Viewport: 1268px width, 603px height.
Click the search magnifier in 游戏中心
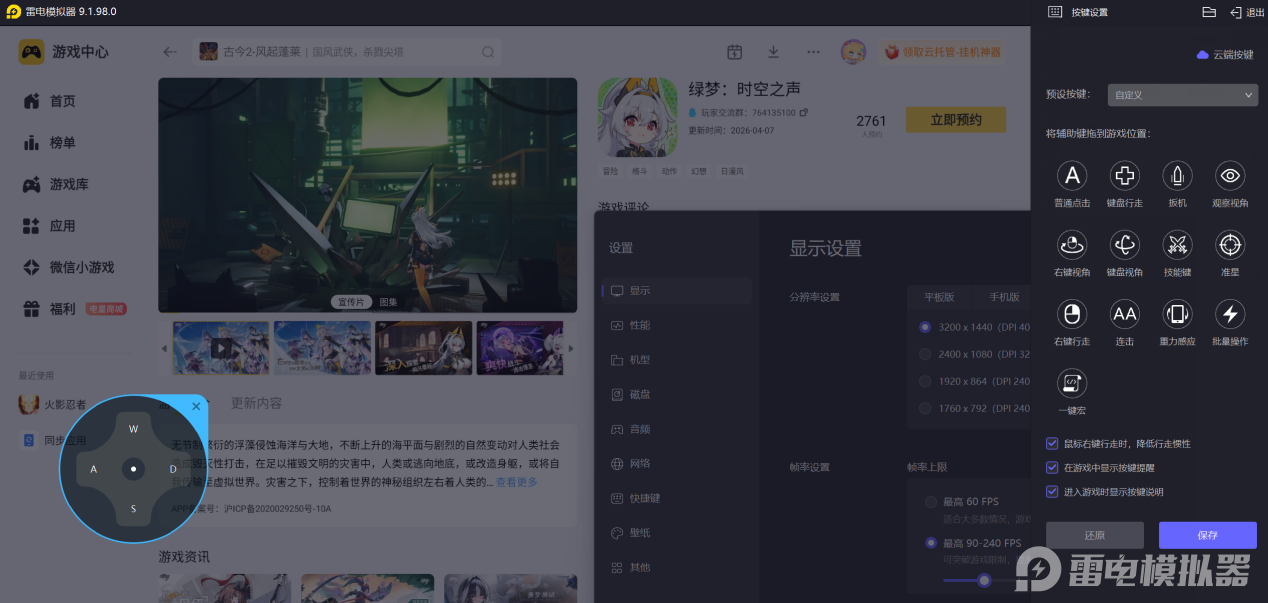(488, 52)
